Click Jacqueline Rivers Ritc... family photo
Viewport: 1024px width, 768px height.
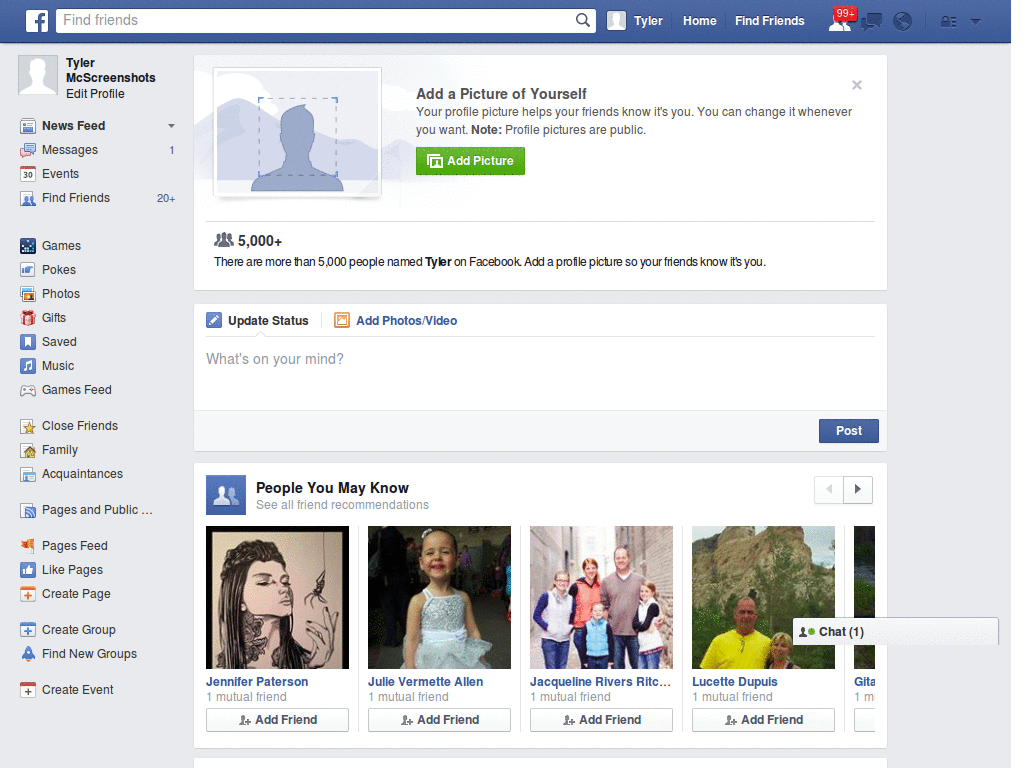[x=601, y=598]
